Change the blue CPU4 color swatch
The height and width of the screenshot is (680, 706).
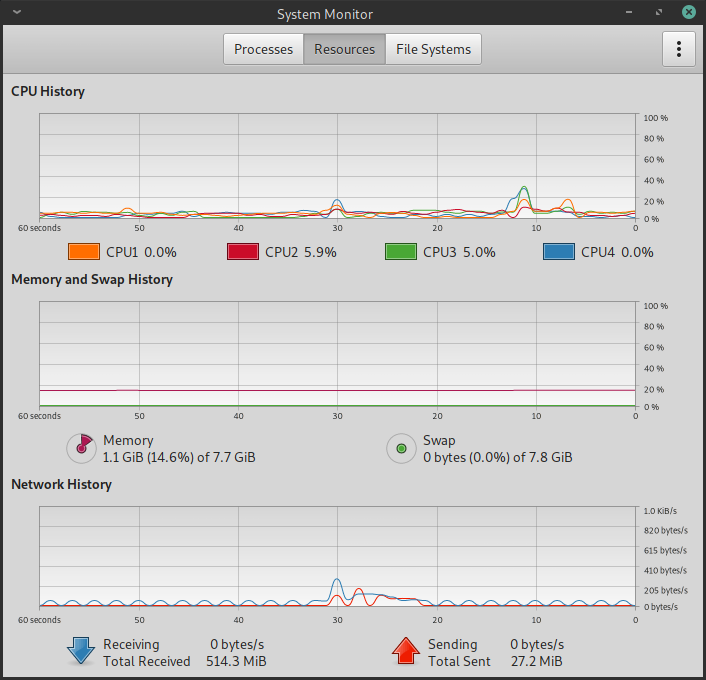pos(559,252)
